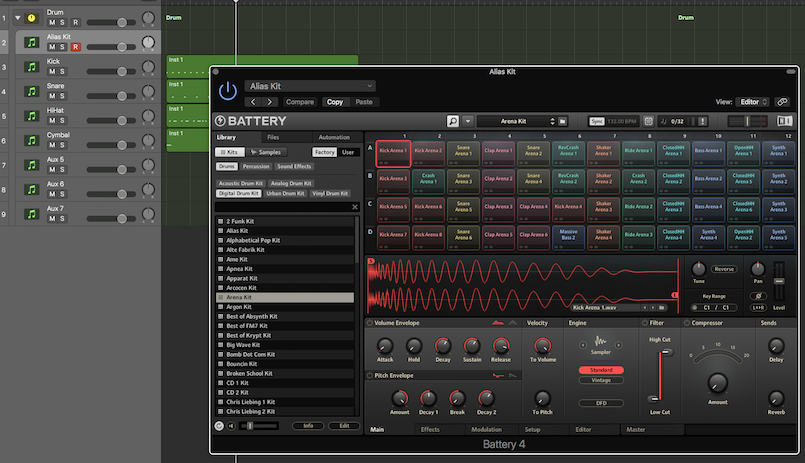This screenshot has height=463, width=805.
Task: Click the panic exclamation icon in Battery header
Action: tap(702, 121)
